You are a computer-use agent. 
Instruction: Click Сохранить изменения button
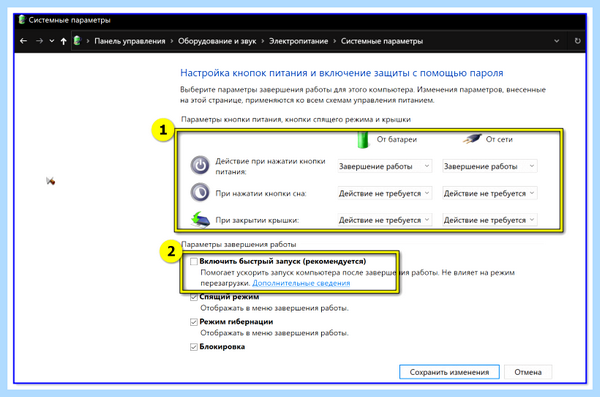pos(449,372)
